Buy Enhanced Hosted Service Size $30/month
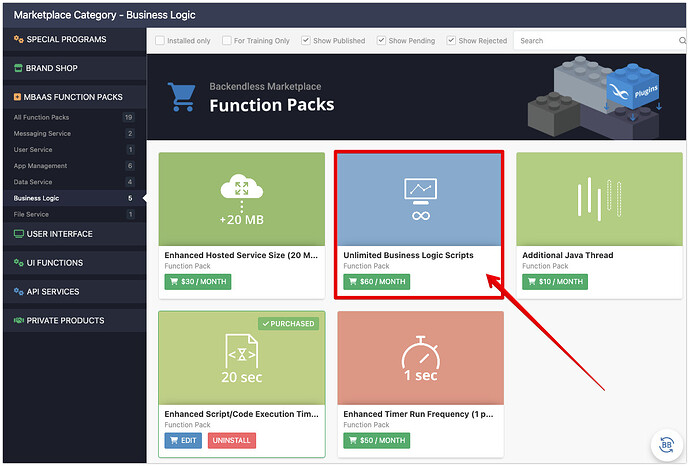The width and height of the screenshot is (689, 466). (x=198, y=282)
